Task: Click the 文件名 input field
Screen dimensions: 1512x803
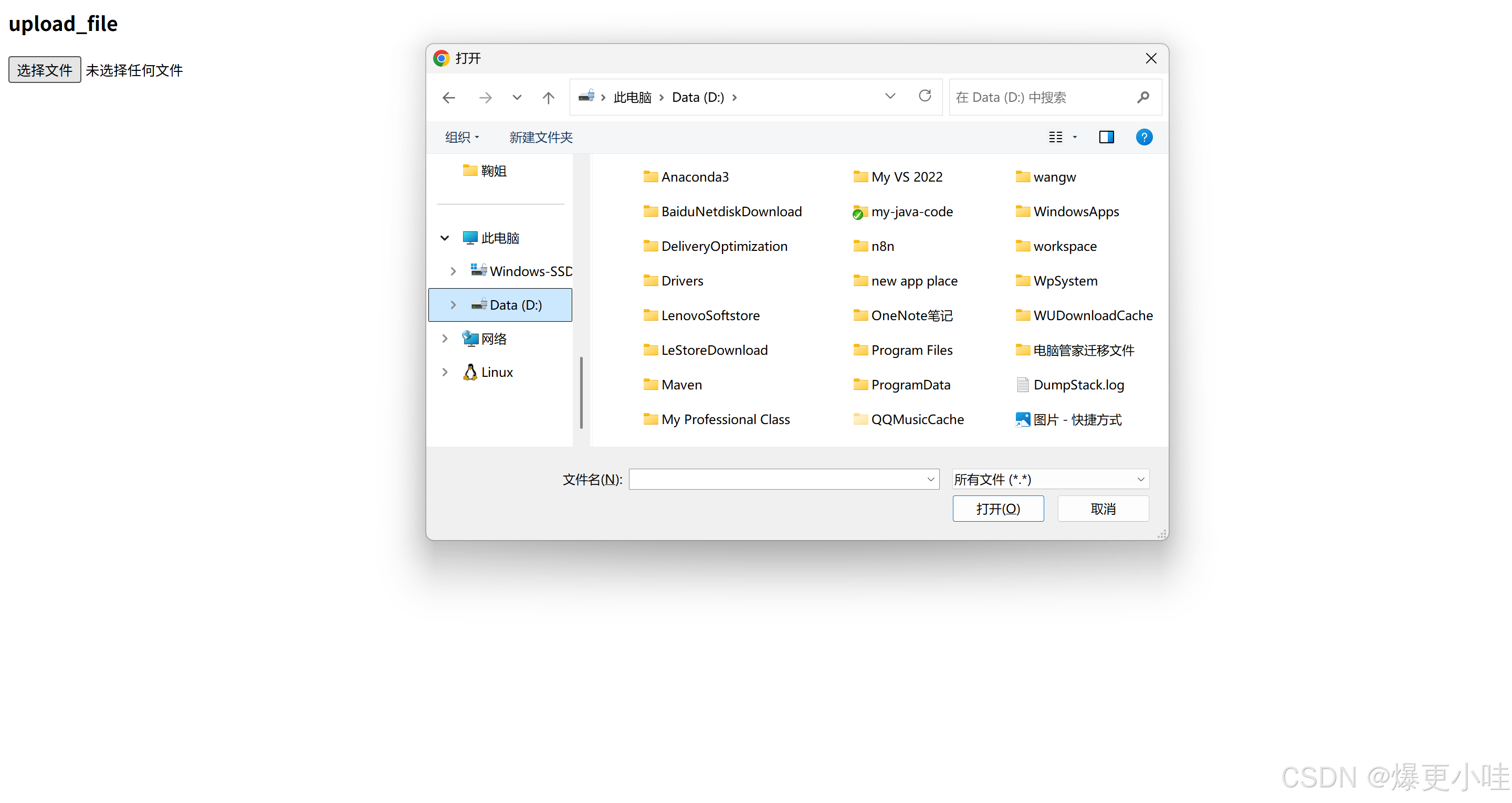Action: coord(776,480)
